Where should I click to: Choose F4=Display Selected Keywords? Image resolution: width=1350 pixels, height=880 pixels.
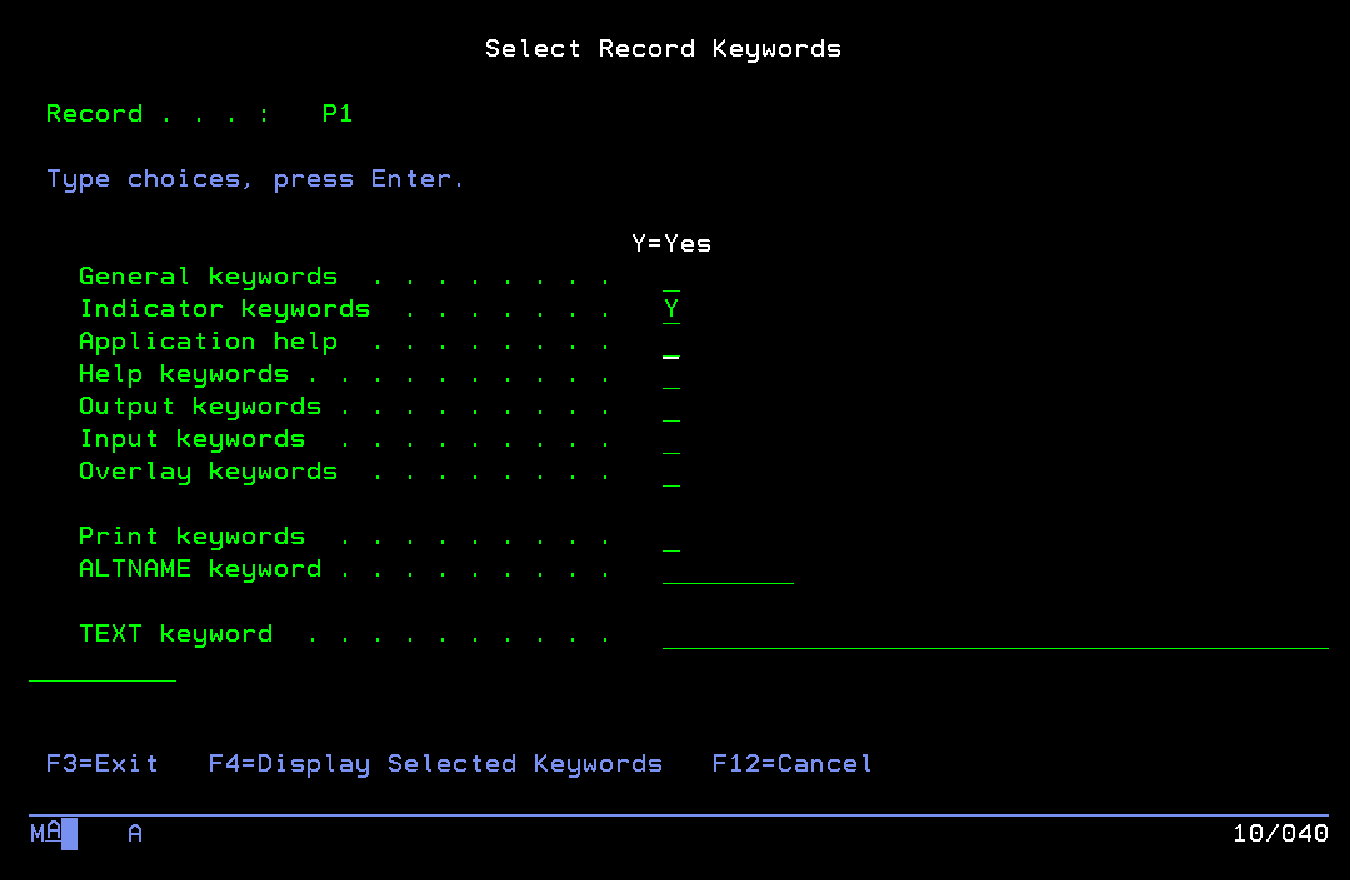pos(435,764)
